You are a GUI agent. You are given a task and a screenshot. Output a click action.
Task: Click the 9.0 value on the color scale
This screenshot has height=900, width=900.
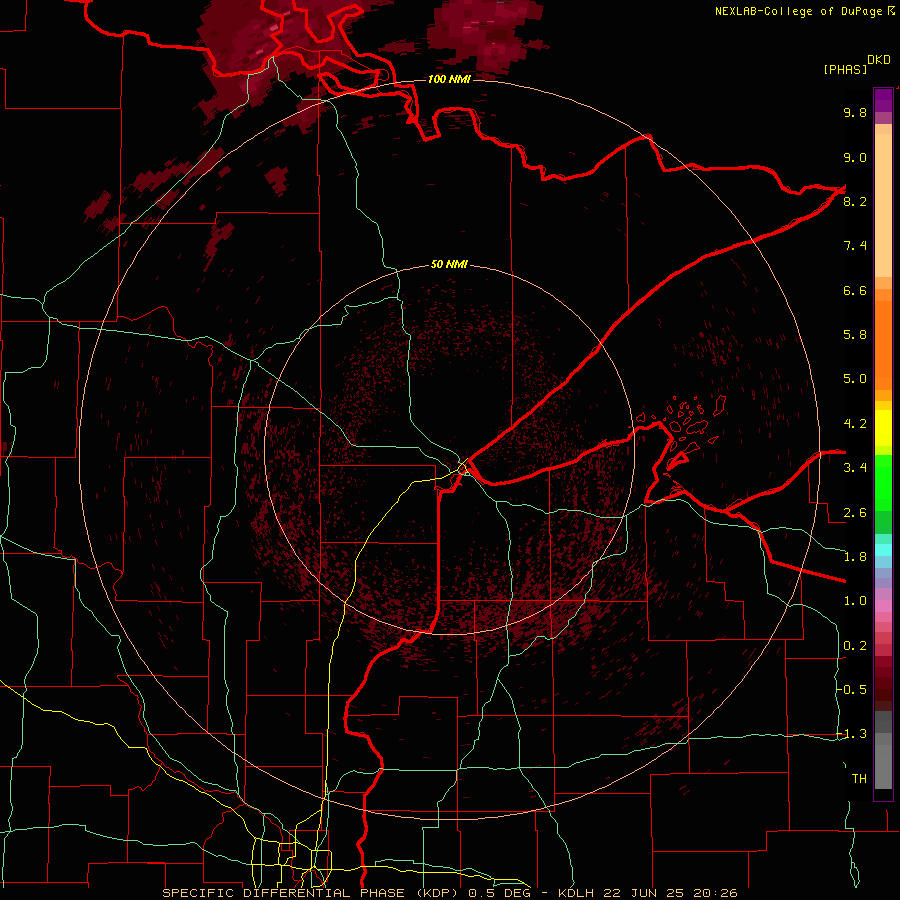[x=855, y=157]
